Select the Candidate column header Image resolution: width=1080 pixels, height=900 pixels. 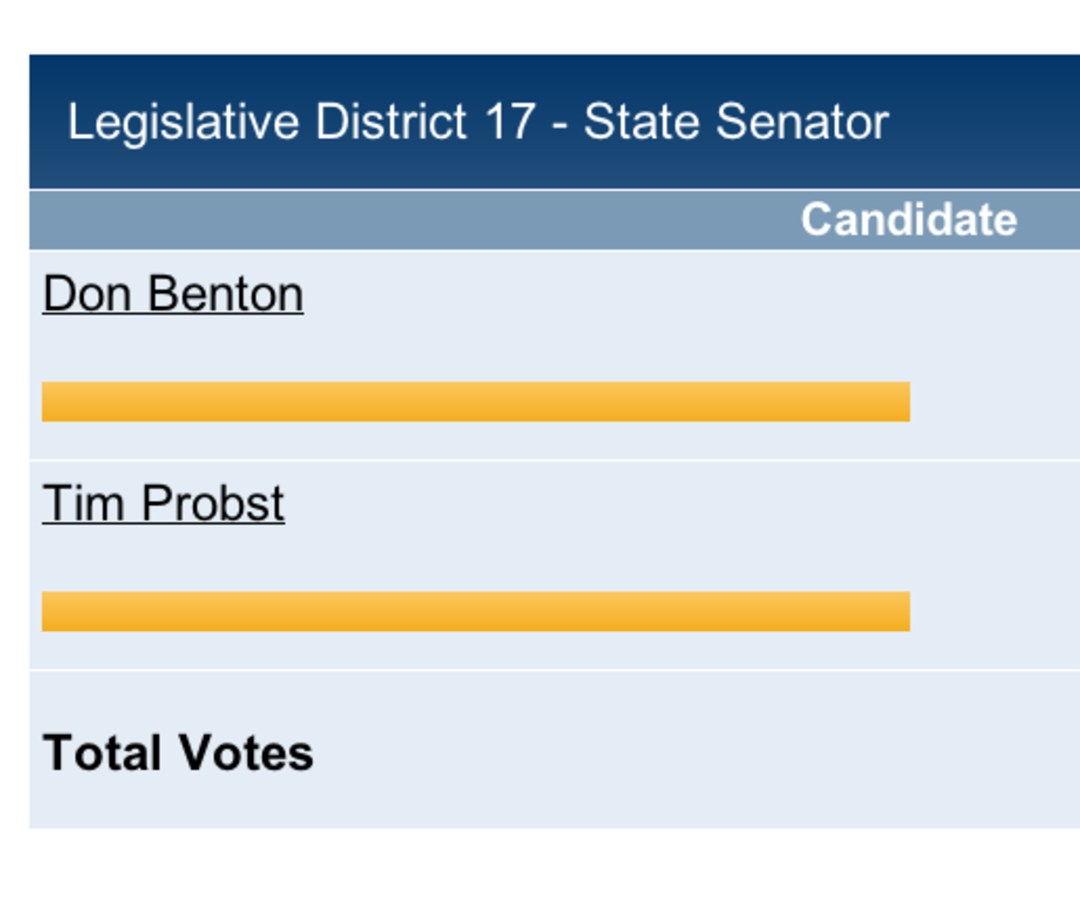pos(908,220)
